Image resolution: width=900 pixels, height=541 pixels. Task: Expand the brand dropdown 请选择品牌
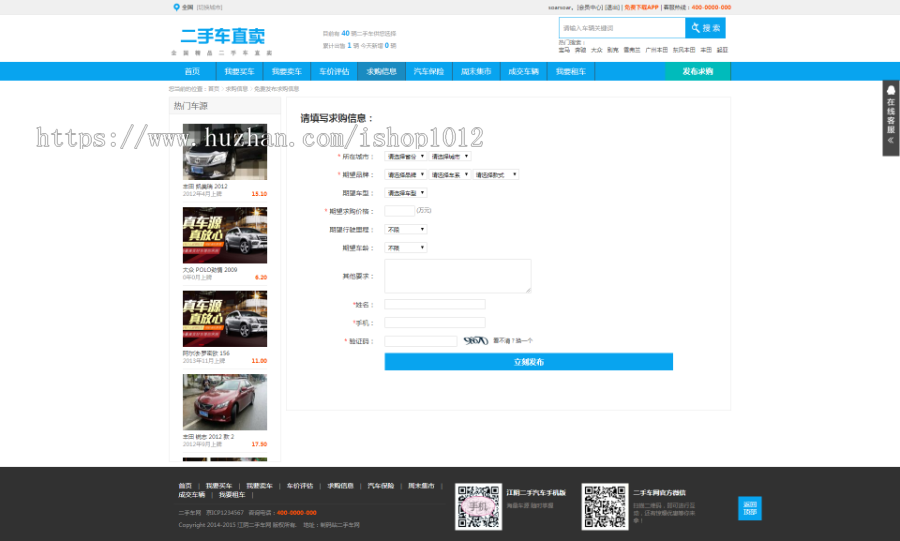(x=406, y=174)
